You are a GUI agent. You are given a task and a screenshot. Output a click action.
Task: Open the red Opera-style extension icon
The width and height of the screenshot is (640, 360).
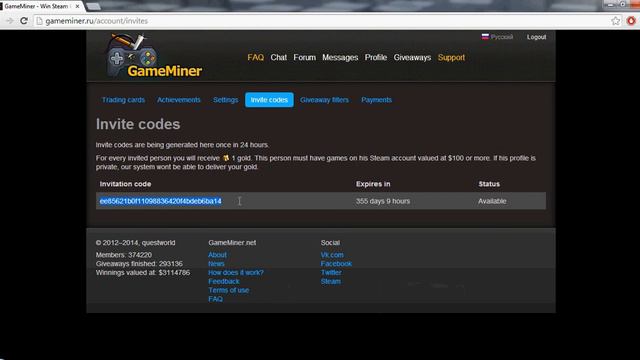(631, 20)
